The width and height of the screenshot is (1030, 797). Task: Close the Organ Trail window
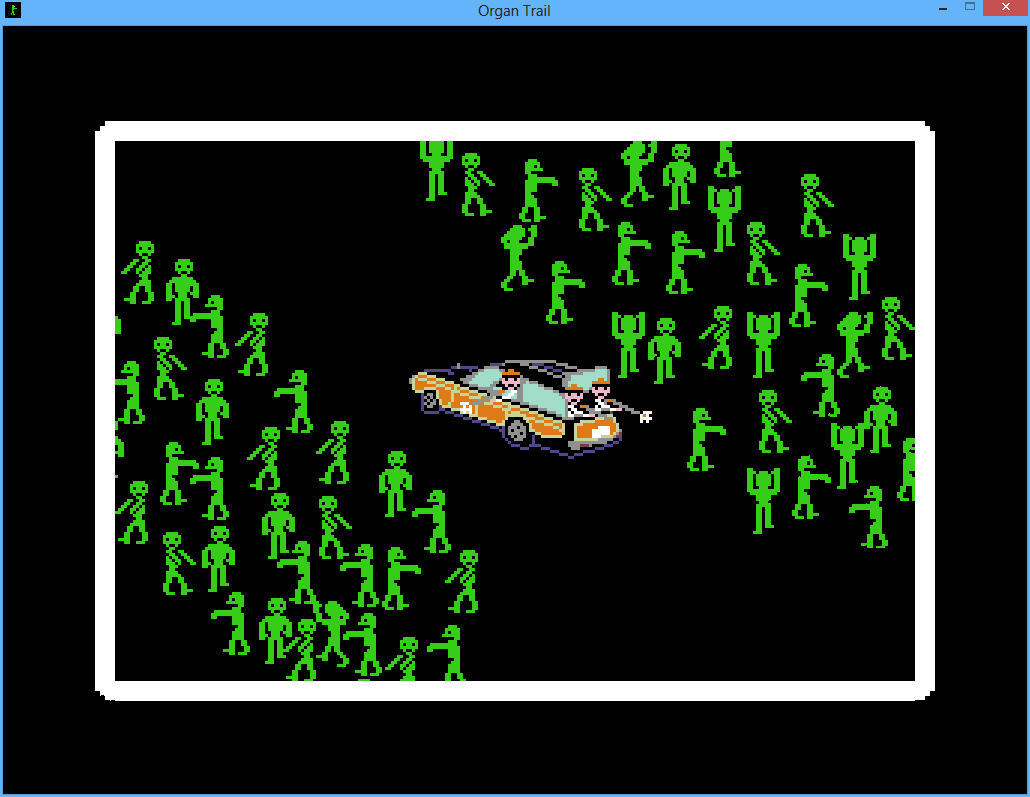tap(1006, 7)
